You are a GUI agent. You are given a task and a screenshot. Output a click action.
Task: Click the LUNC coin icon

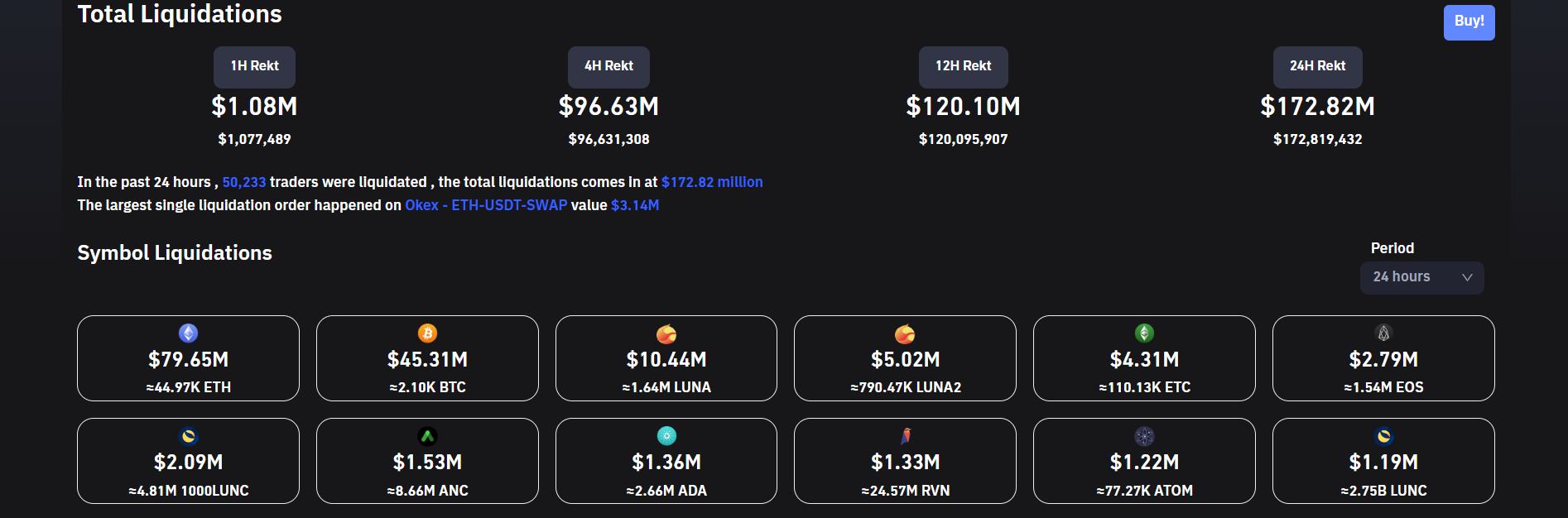(1383, 436)
